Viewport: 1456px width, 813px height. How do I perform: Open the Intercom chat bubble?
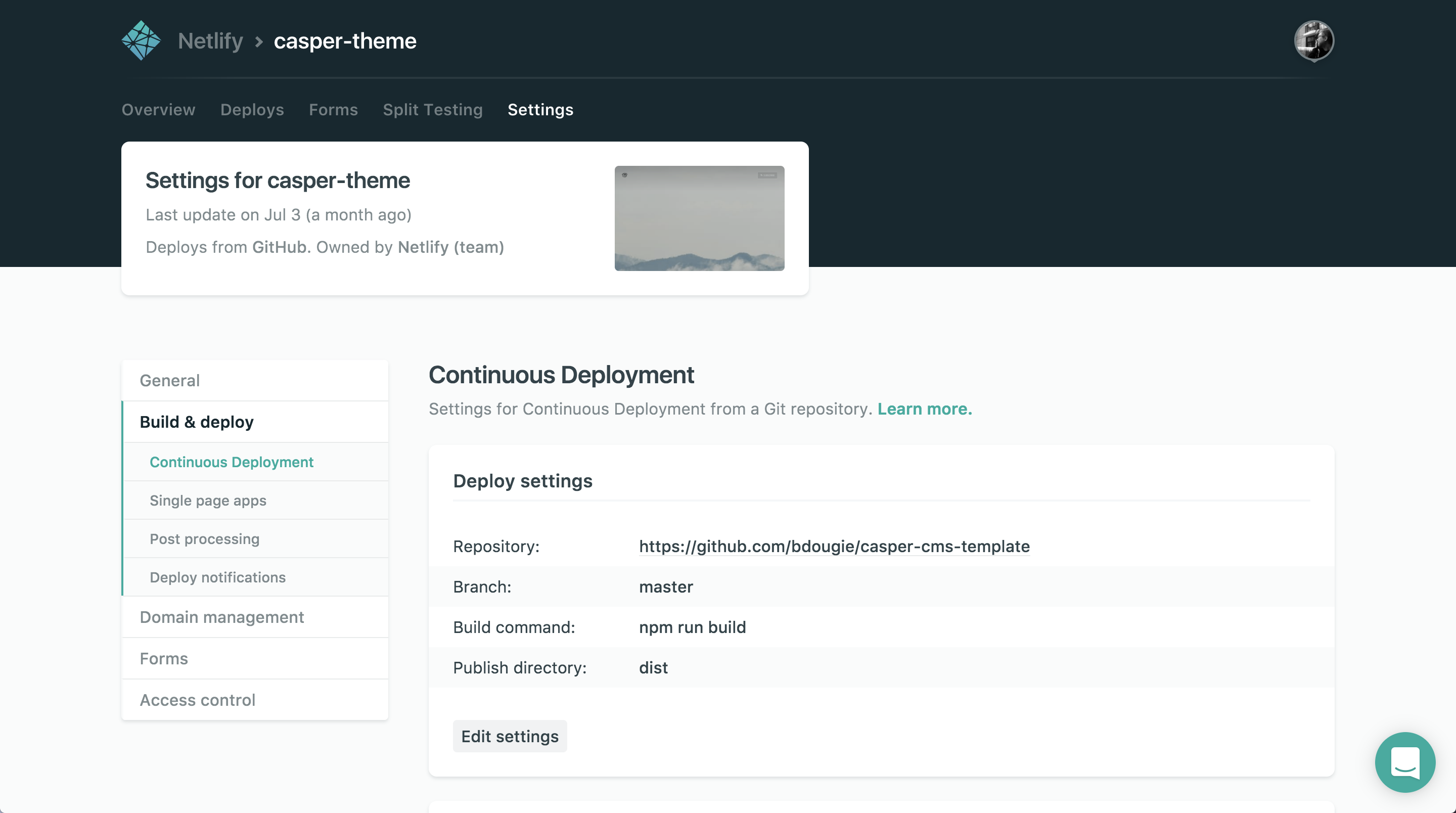(1405, 762)
